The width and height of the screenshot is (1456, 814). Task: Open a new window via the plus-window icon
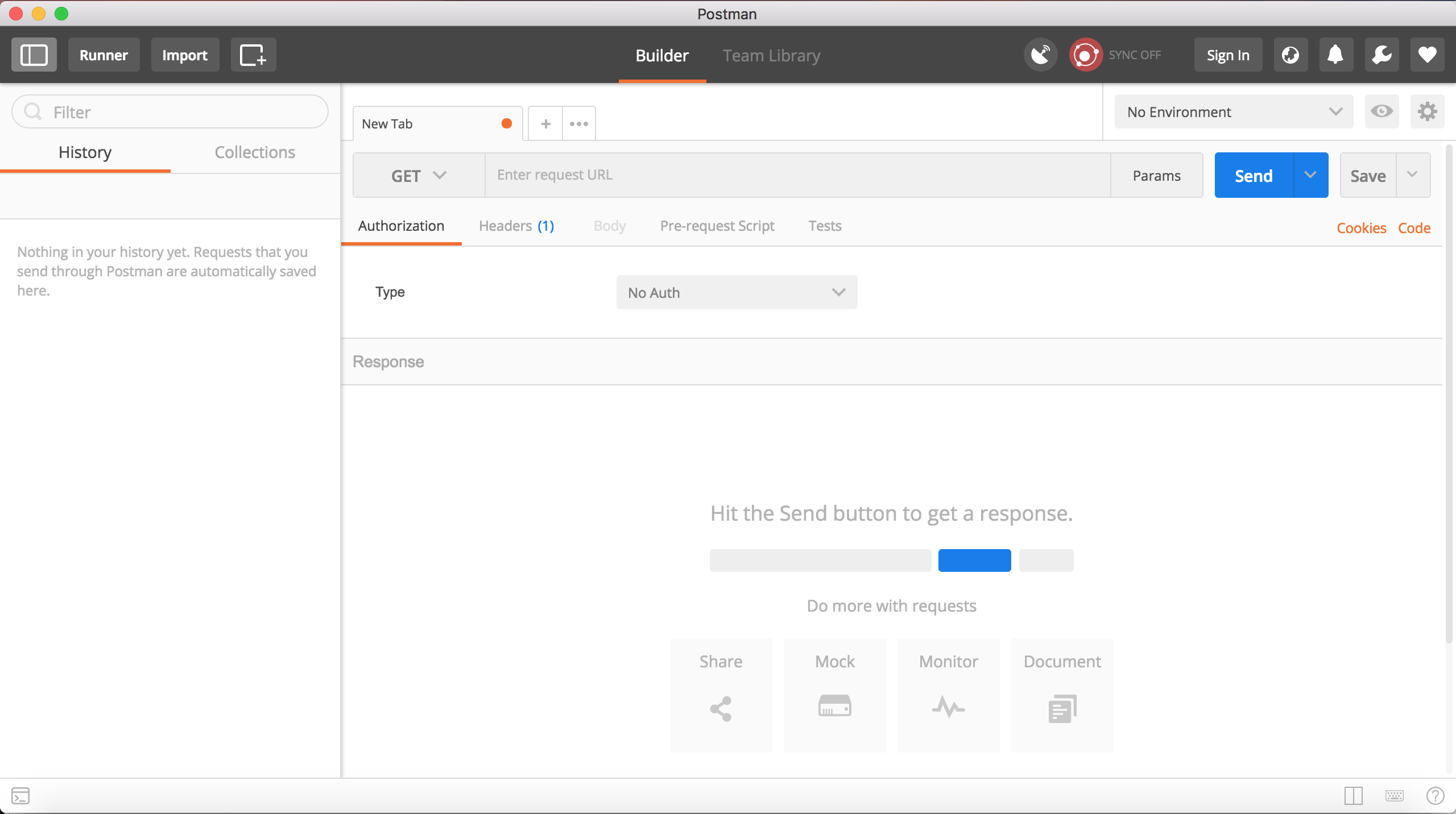[x=253, y=55]
